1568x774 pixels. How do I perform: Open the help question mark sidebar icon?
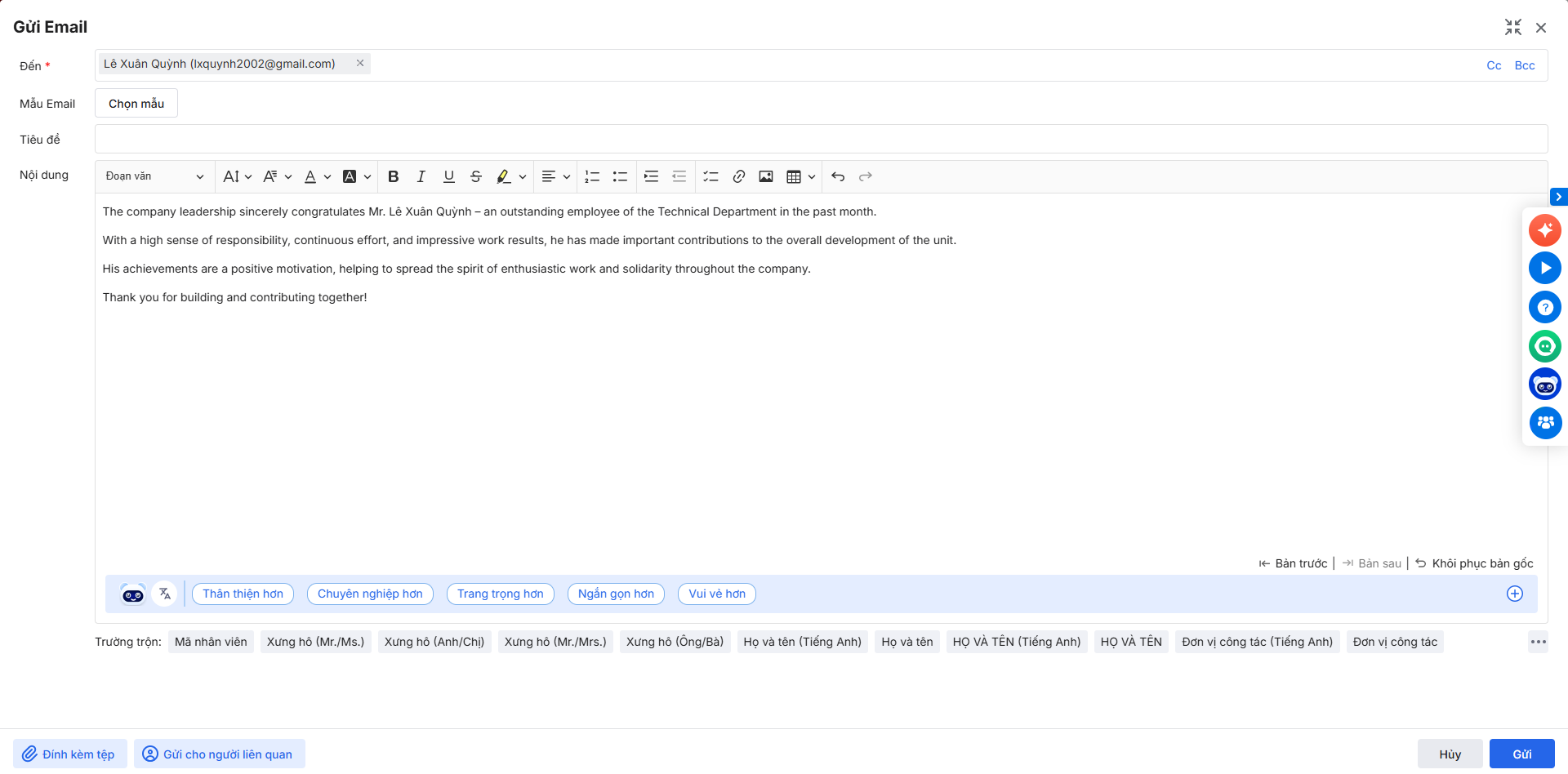(1545, 307)
